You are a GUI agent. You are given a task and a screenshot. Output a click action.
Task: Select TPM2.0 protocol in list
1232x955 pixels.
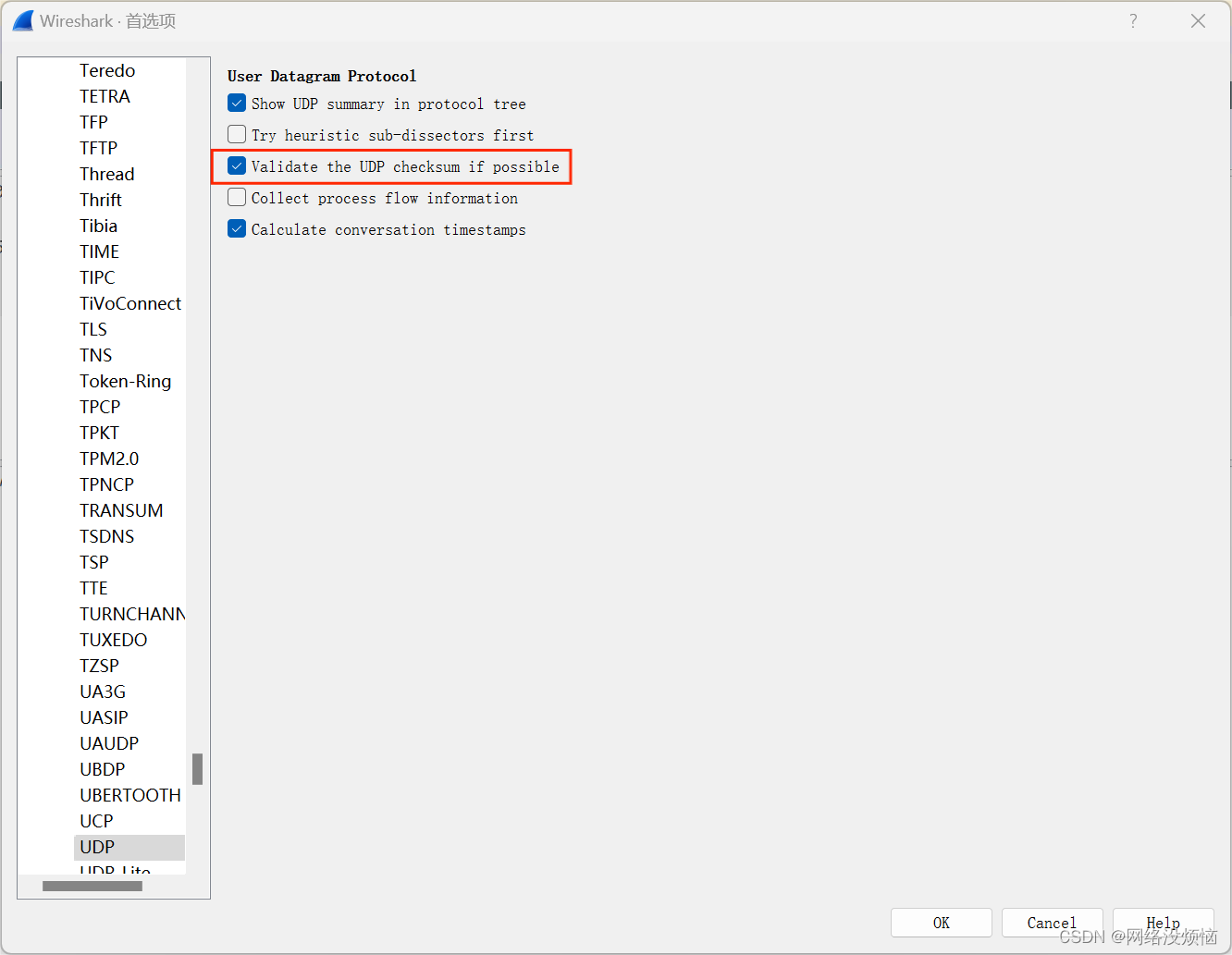click(x=109, y=459)
